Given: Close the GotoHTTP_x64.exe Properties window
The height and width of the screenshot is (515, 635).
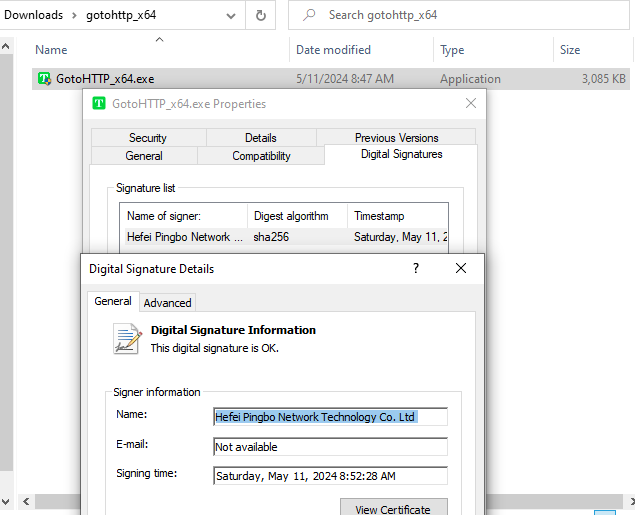Looking at the screenshot, I should pyautogui.click(x=471, y=103).
